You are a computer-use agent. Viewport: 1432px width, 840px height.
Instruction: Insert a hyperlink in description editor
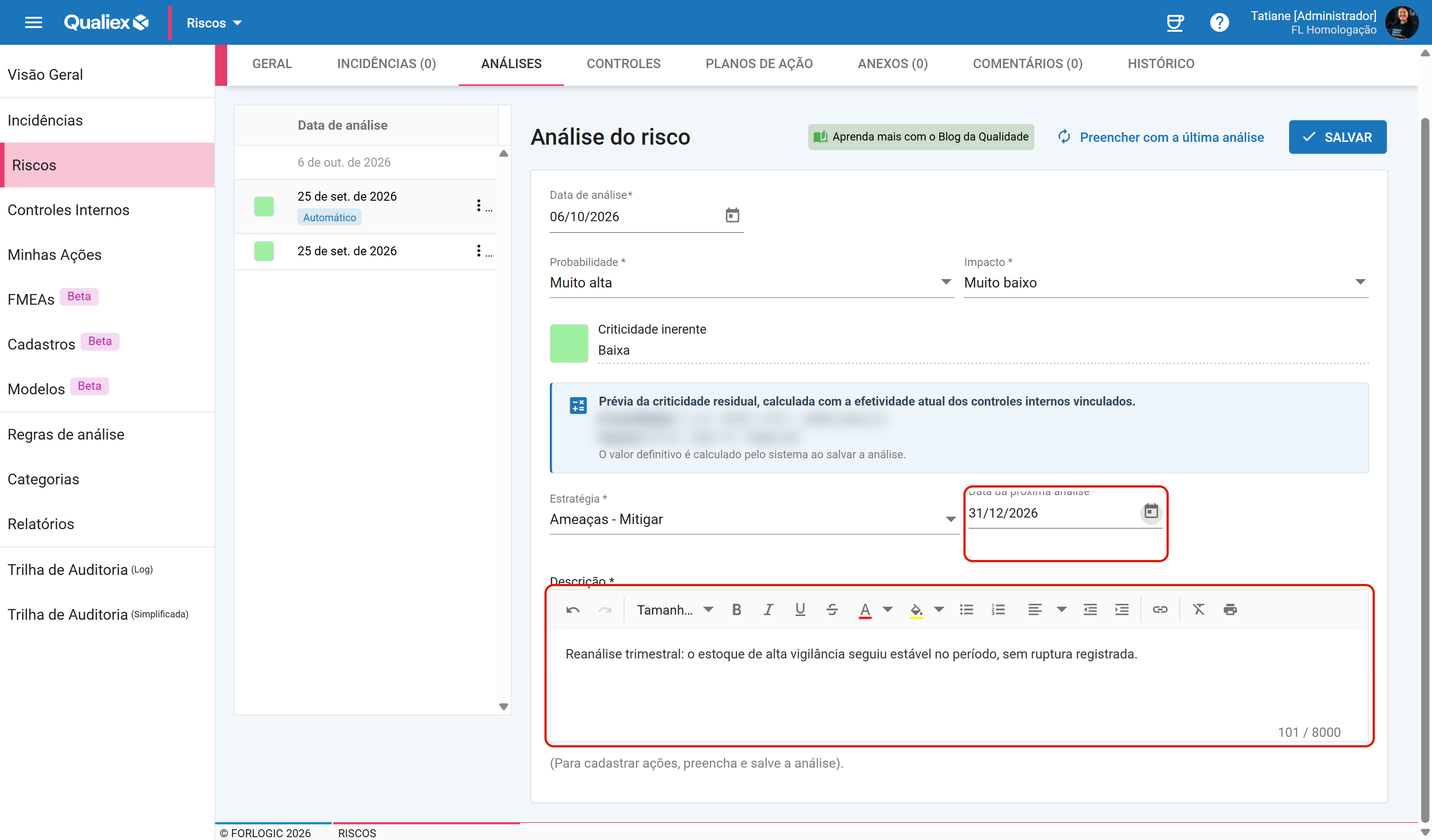(1160, 610)
